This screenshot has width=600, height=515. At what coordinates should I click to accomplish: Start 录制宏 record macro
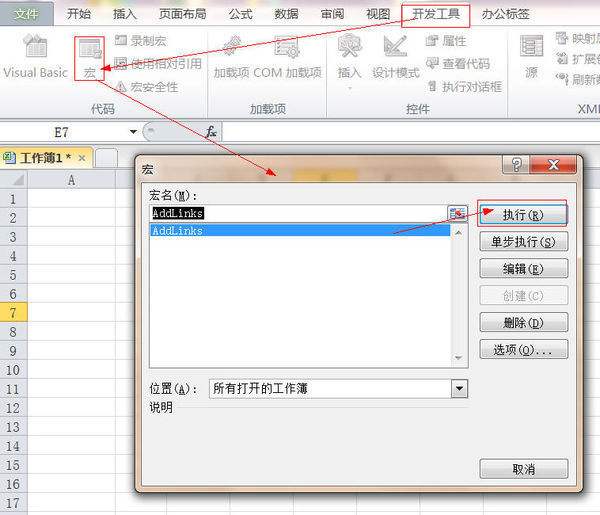[141, 40]
